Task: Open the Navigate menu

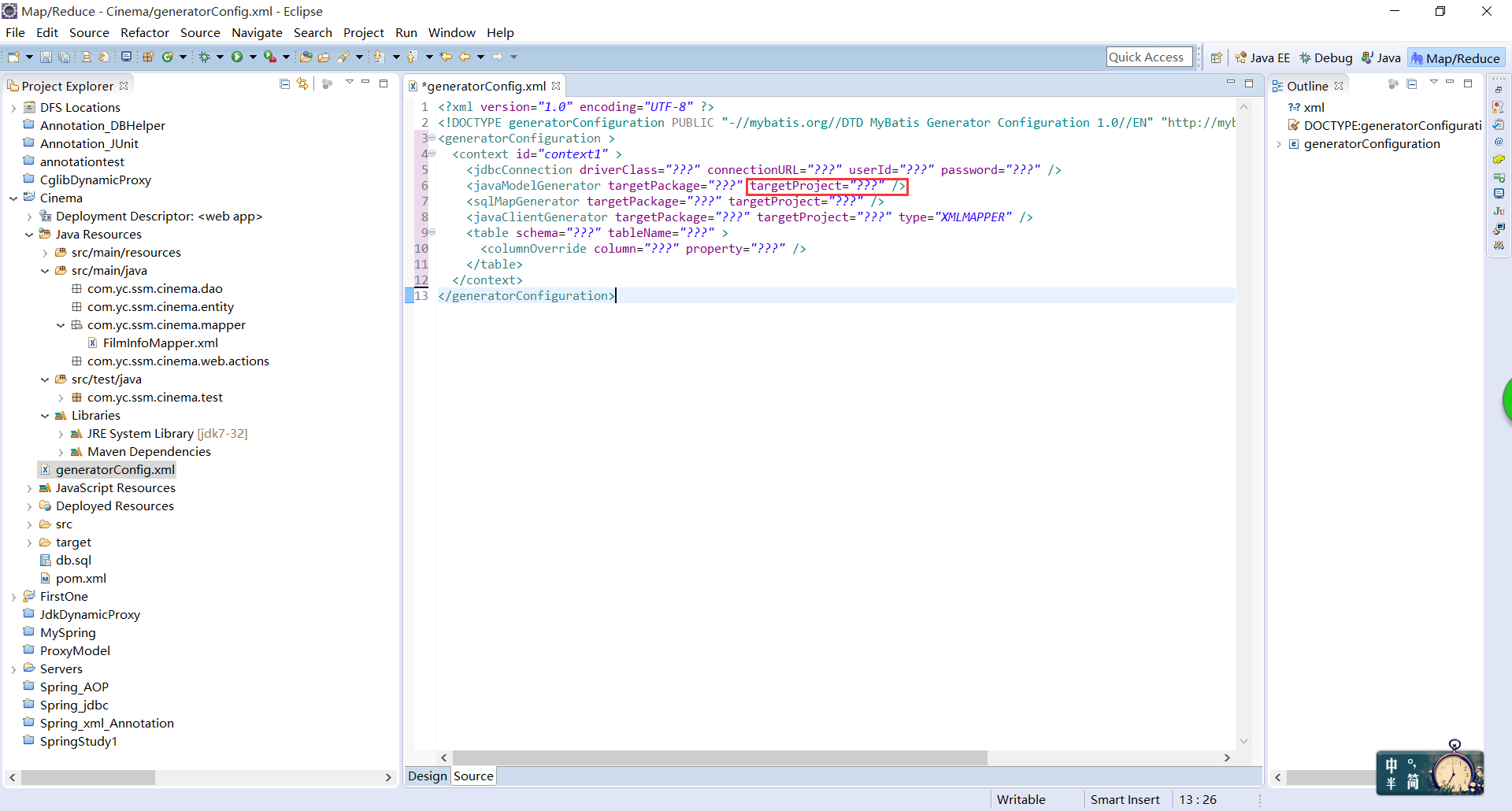Action: tap(257, 33)
